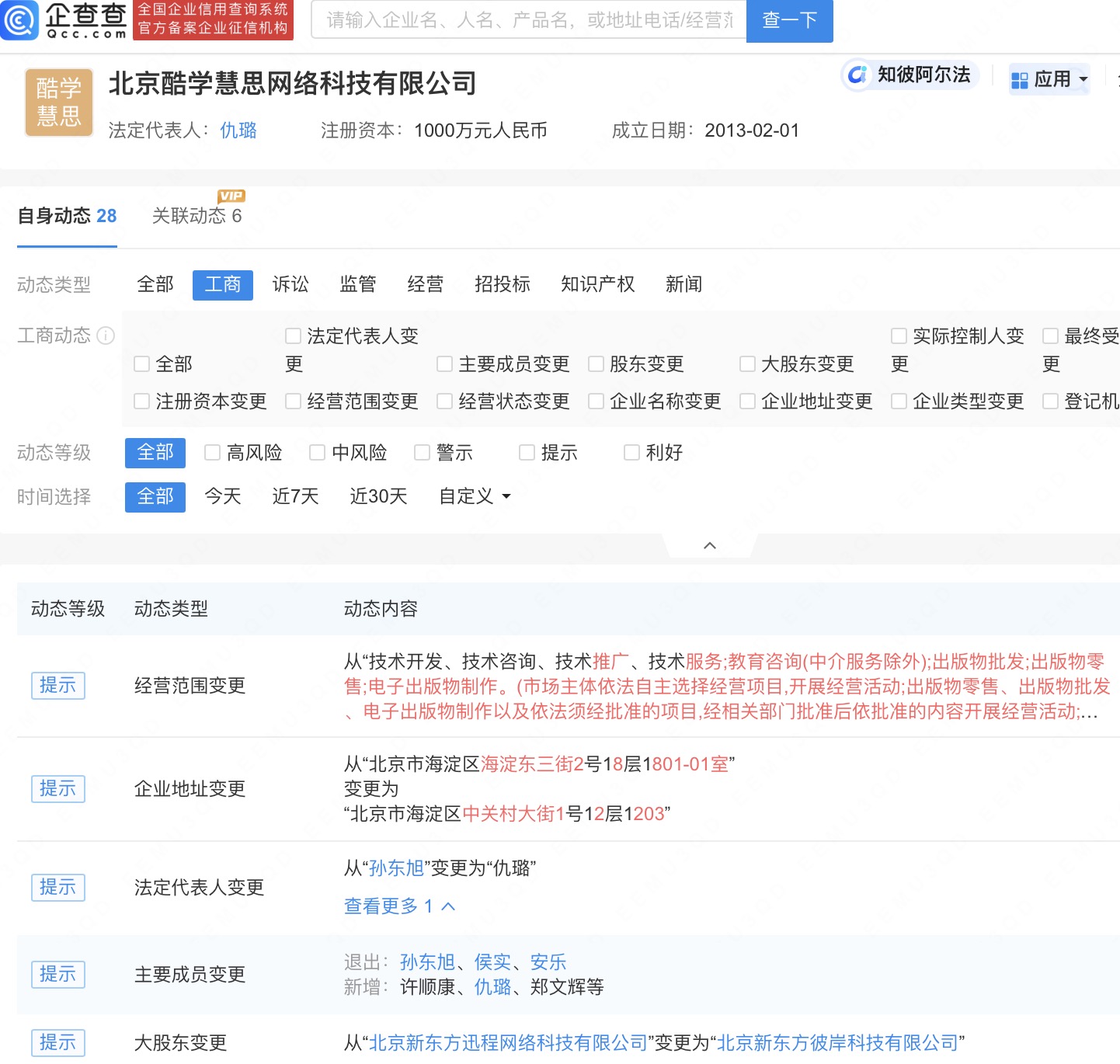Filter by 近7天 time range
Screen dimensions: 1120x1064
296,496
